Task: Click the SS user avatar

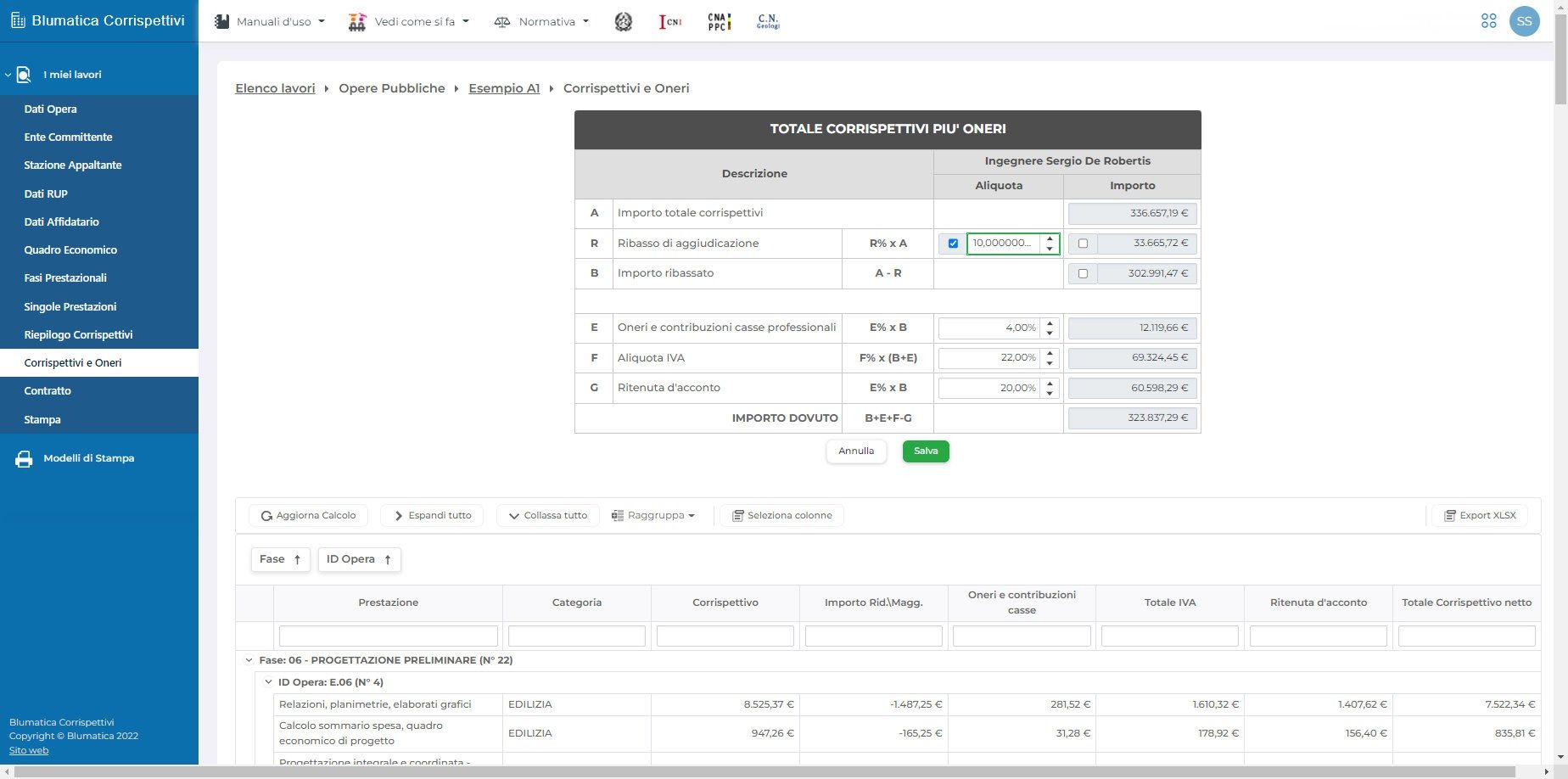Action: point(1524,21)
